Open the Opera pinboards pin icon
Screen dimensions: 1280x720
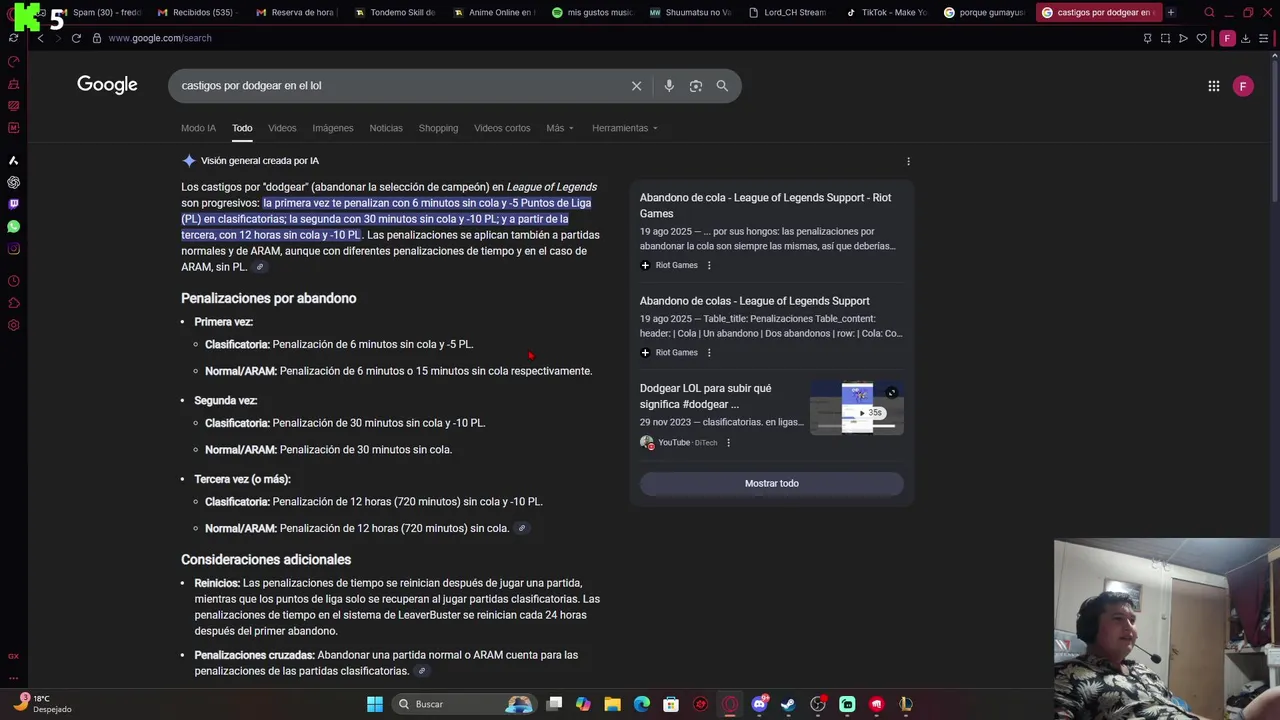coord(1147,38)
